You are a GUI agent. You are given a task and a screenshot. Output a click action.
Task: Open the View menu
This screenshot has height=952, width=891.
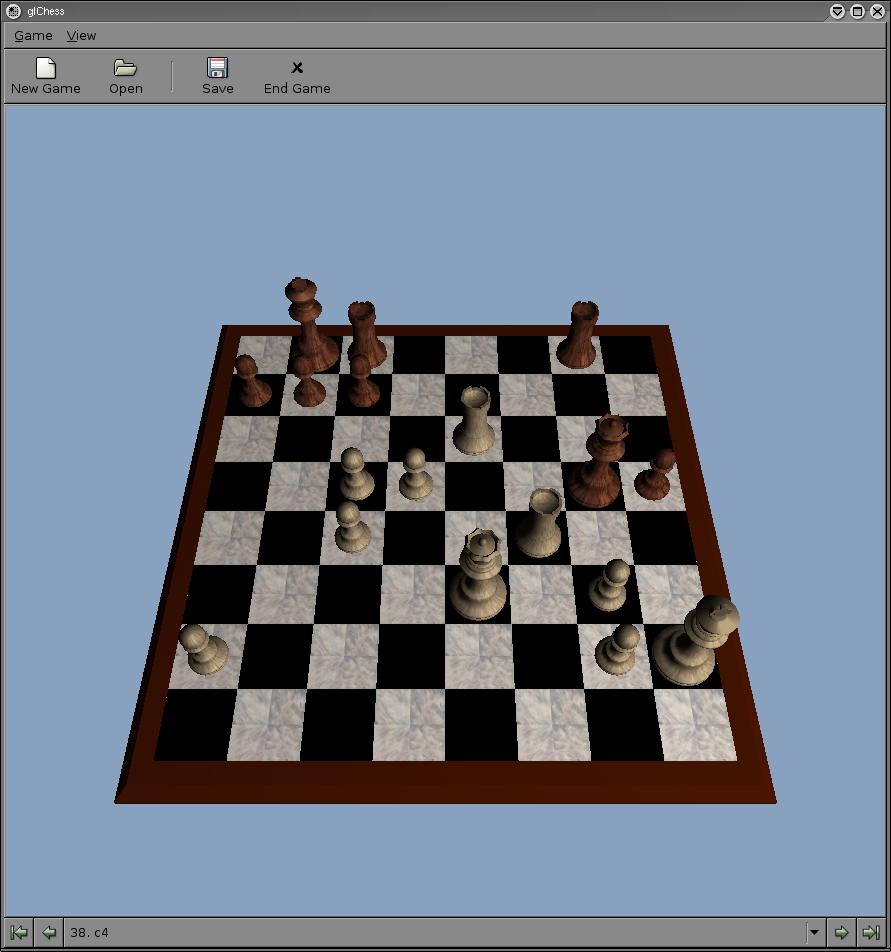(x=81, y=36)
